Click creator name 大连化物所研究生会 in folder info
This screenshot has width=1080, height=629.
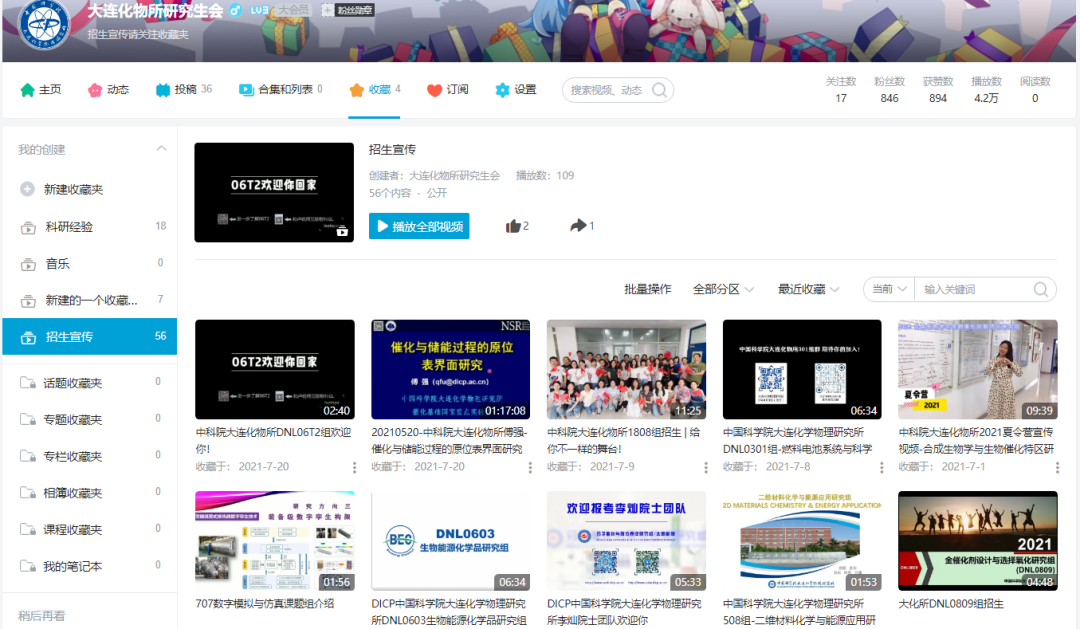pos(455,176)
